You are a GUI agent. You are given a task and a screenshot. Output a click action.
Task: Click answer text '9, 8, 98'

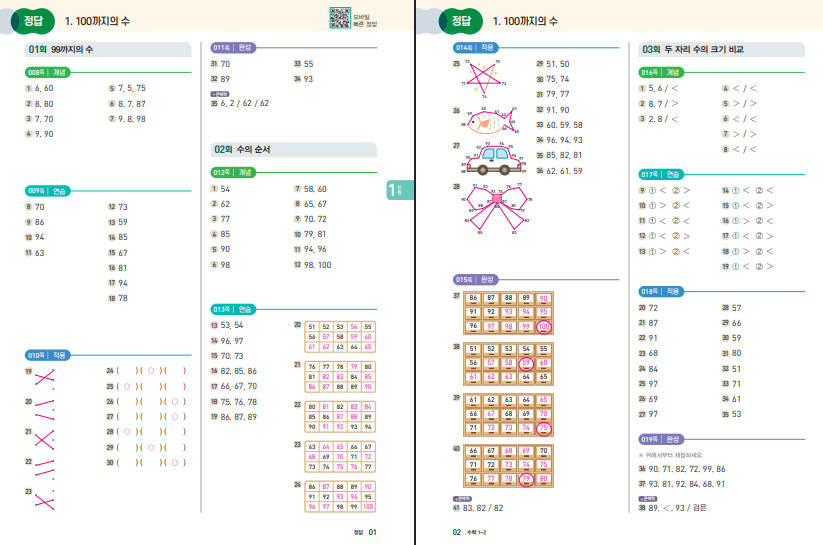coord(132,119)
